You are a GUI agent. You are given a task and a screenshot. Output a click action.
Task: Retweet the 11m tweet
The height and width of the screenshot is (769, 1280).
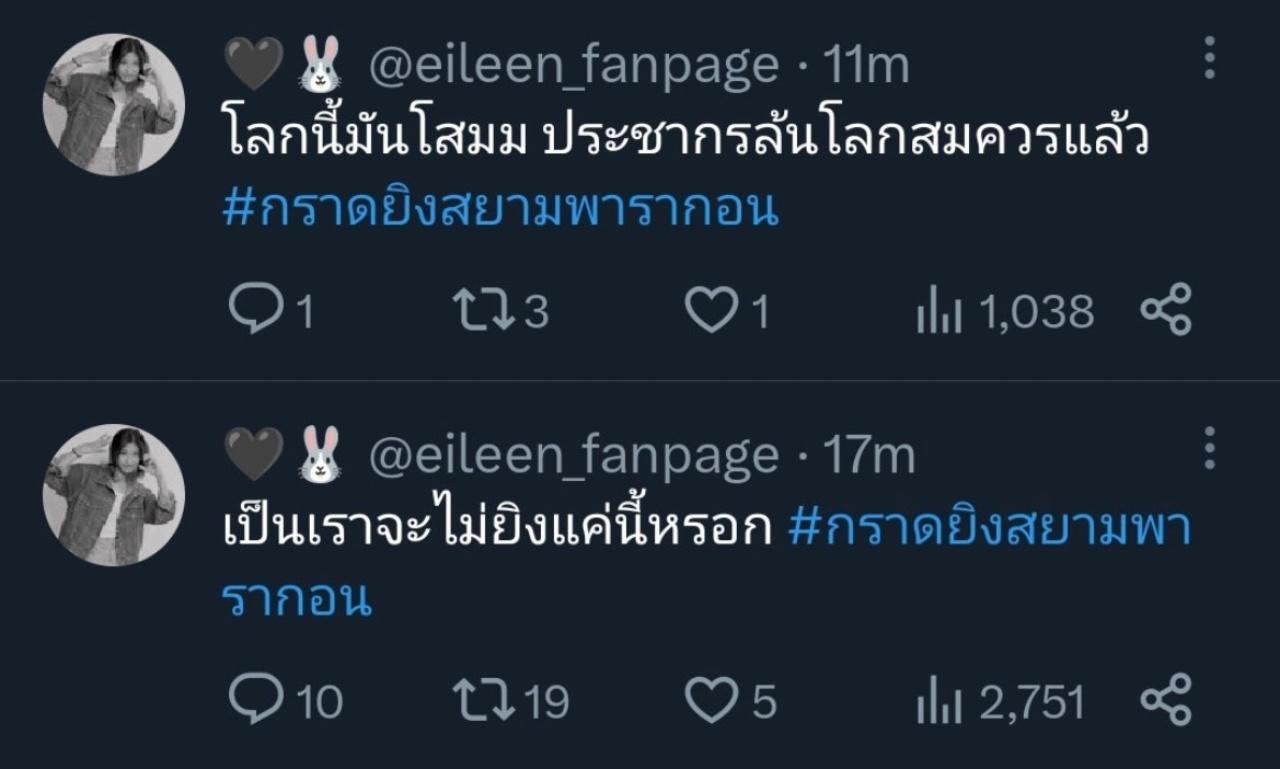click(484, 311)
